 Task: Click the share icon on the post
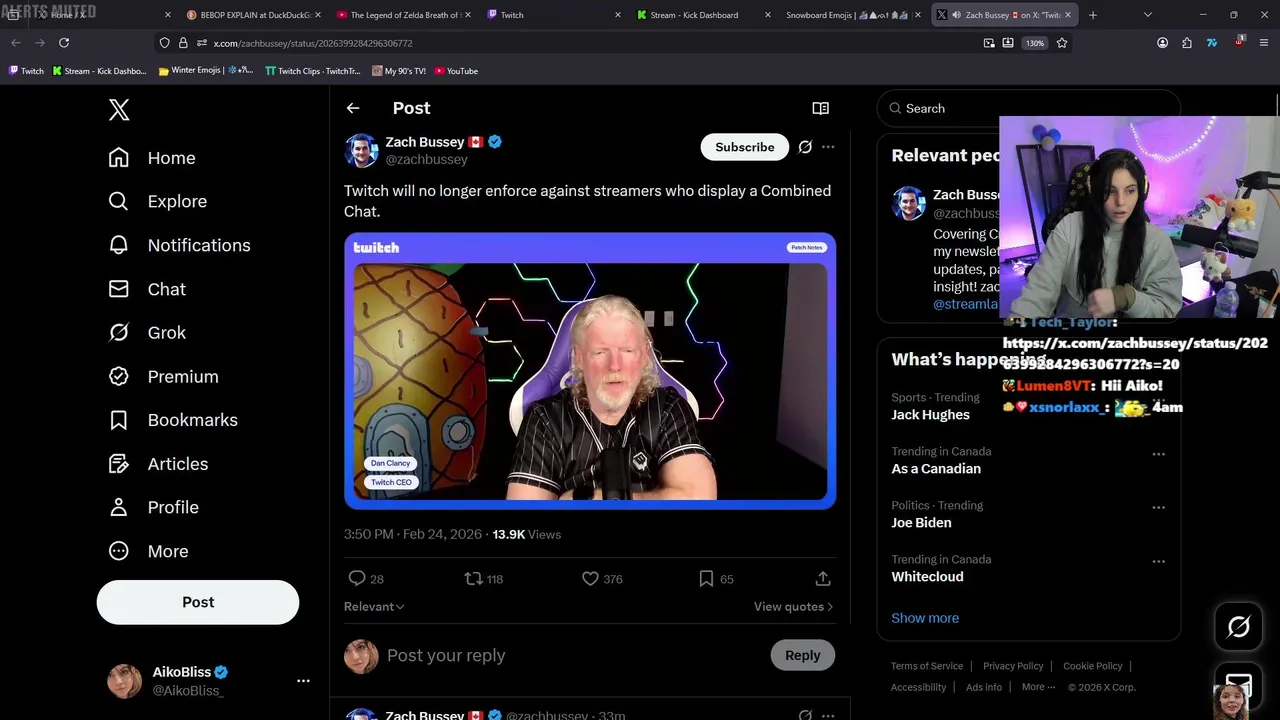823,578
